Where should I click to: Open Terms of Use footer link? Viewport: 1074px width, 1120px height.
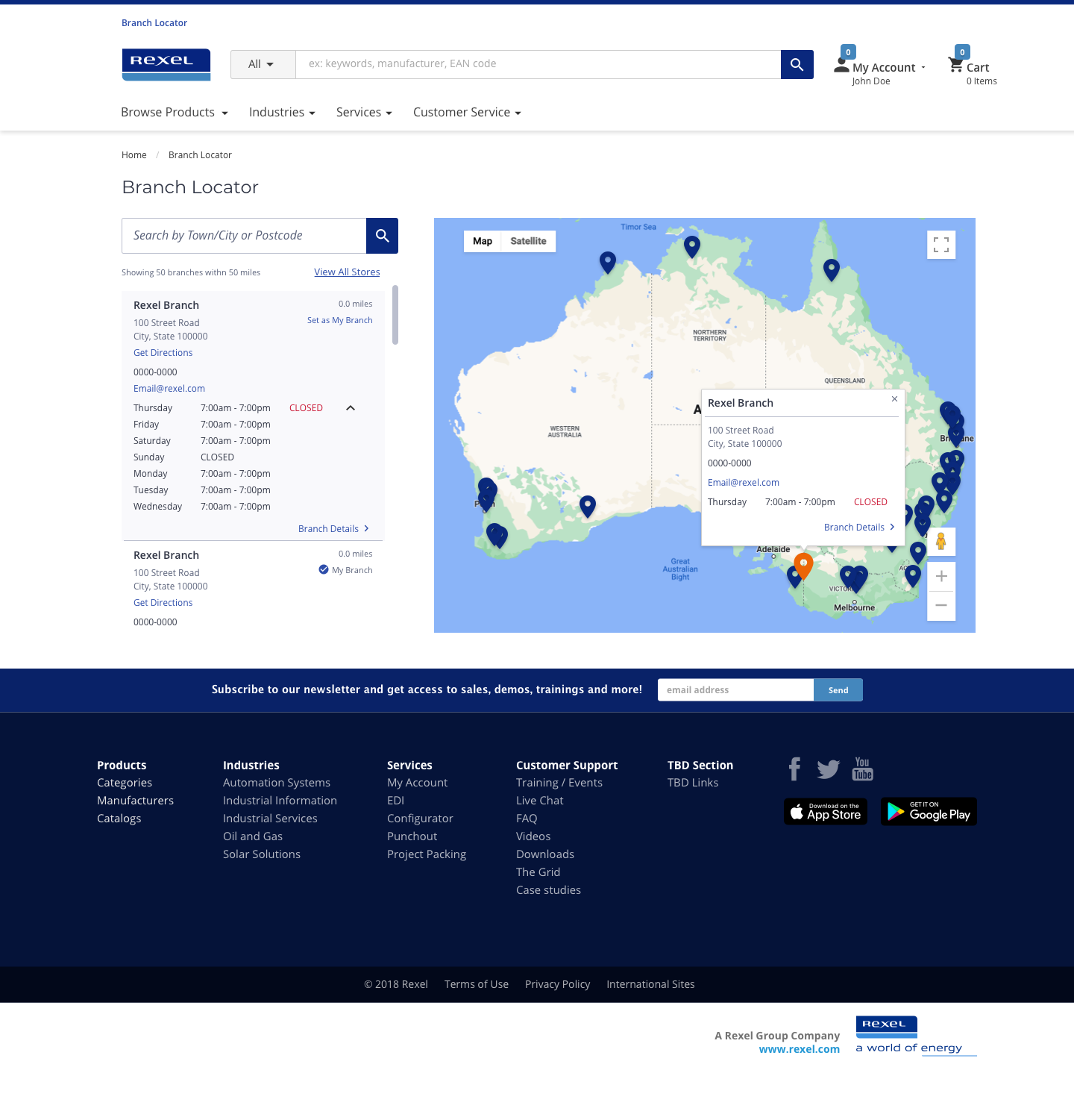(x=477, y=985)
